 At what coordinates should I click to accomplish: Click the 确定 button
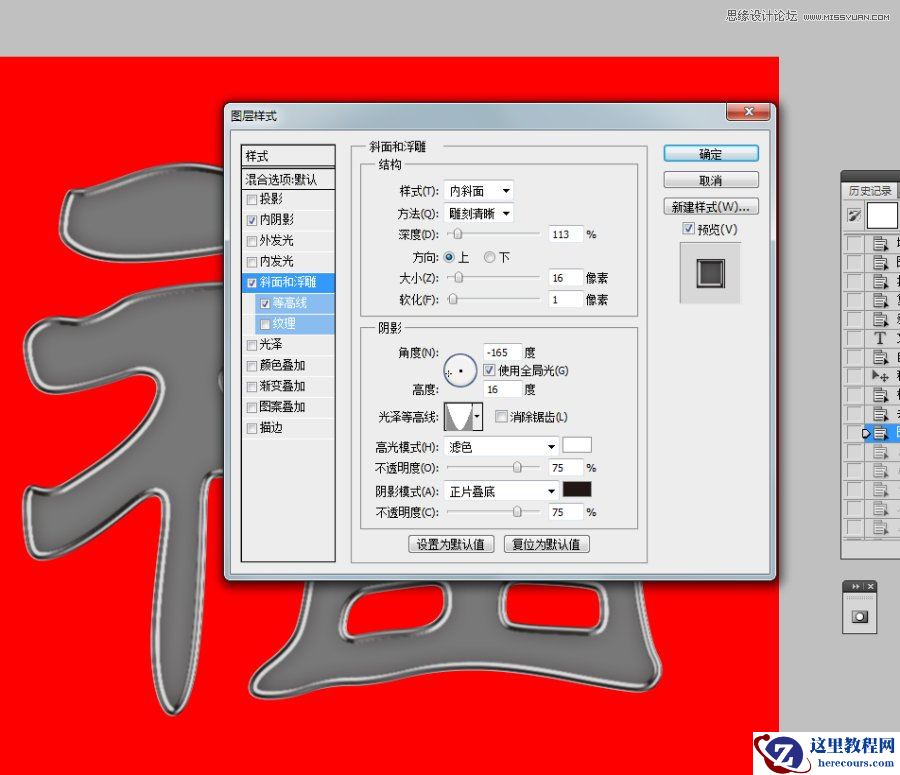710,153
